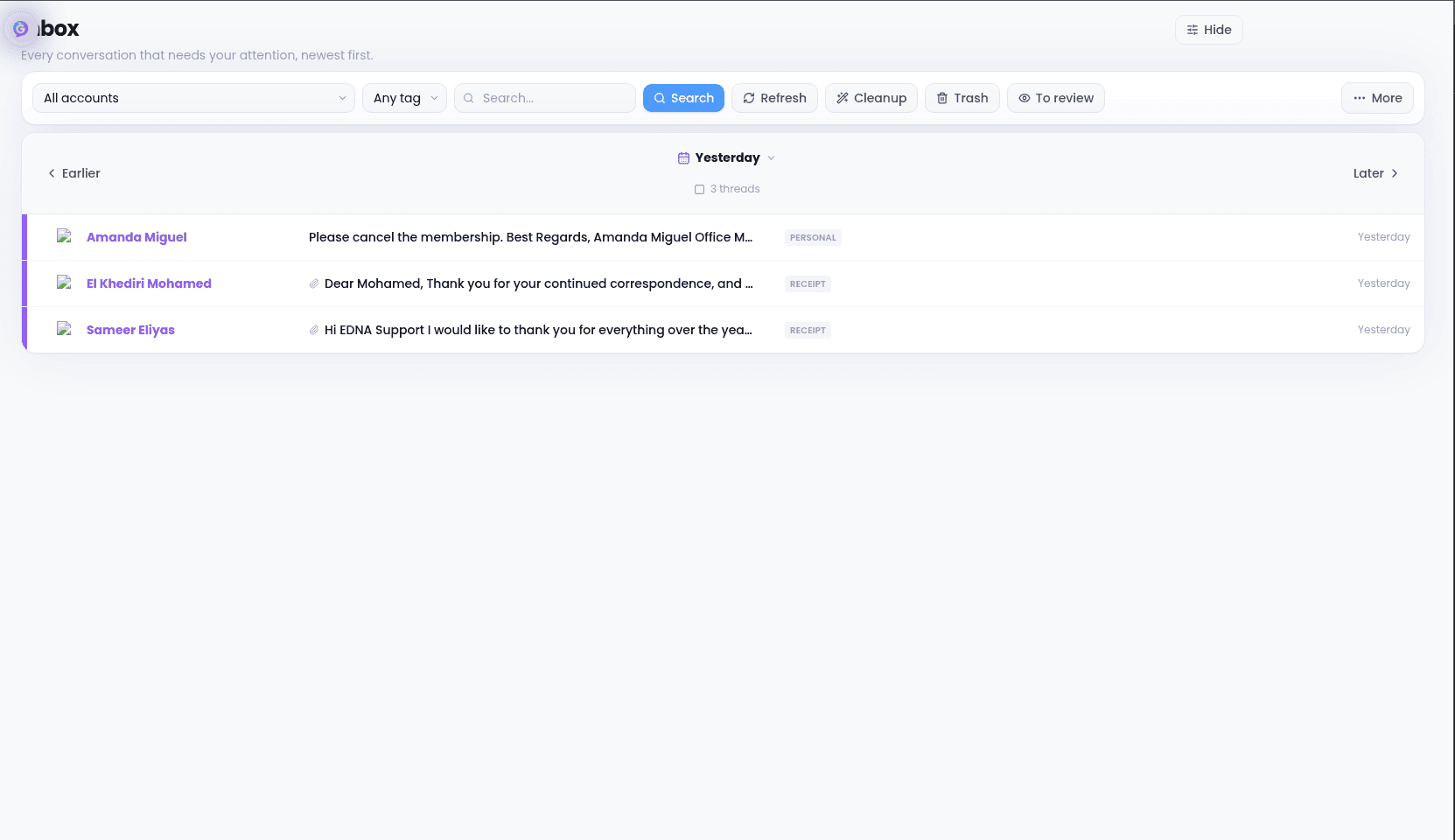This screenshot has width=1455, height=840.
Task: Go to Later conversations
Action: 1375,173
